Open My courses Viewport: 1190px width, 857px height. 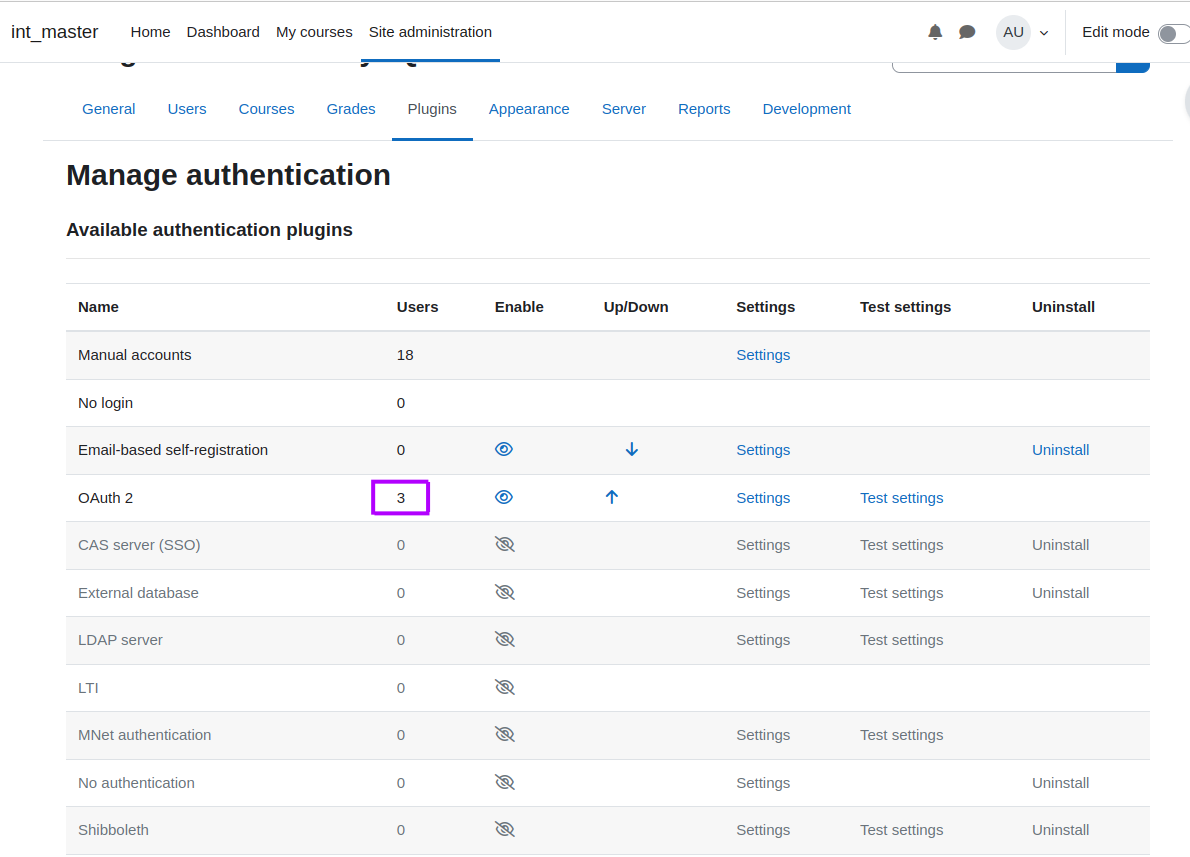click(x=314, y=32)
